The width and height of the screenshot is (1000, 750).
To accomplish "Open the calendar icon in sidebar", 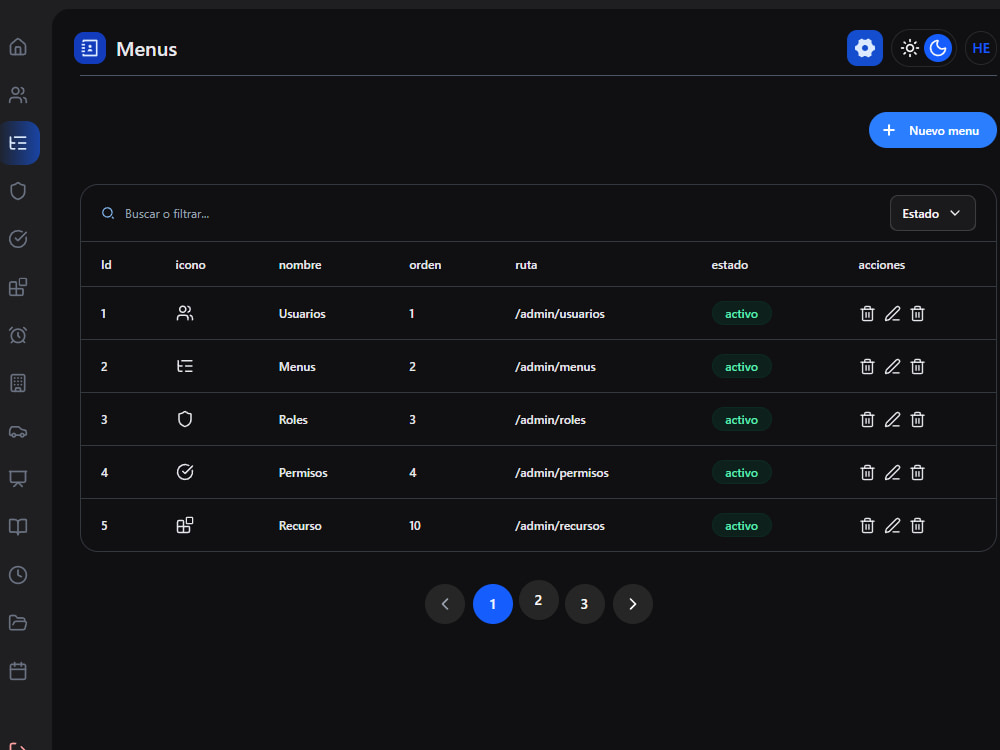I will (18, 671).
